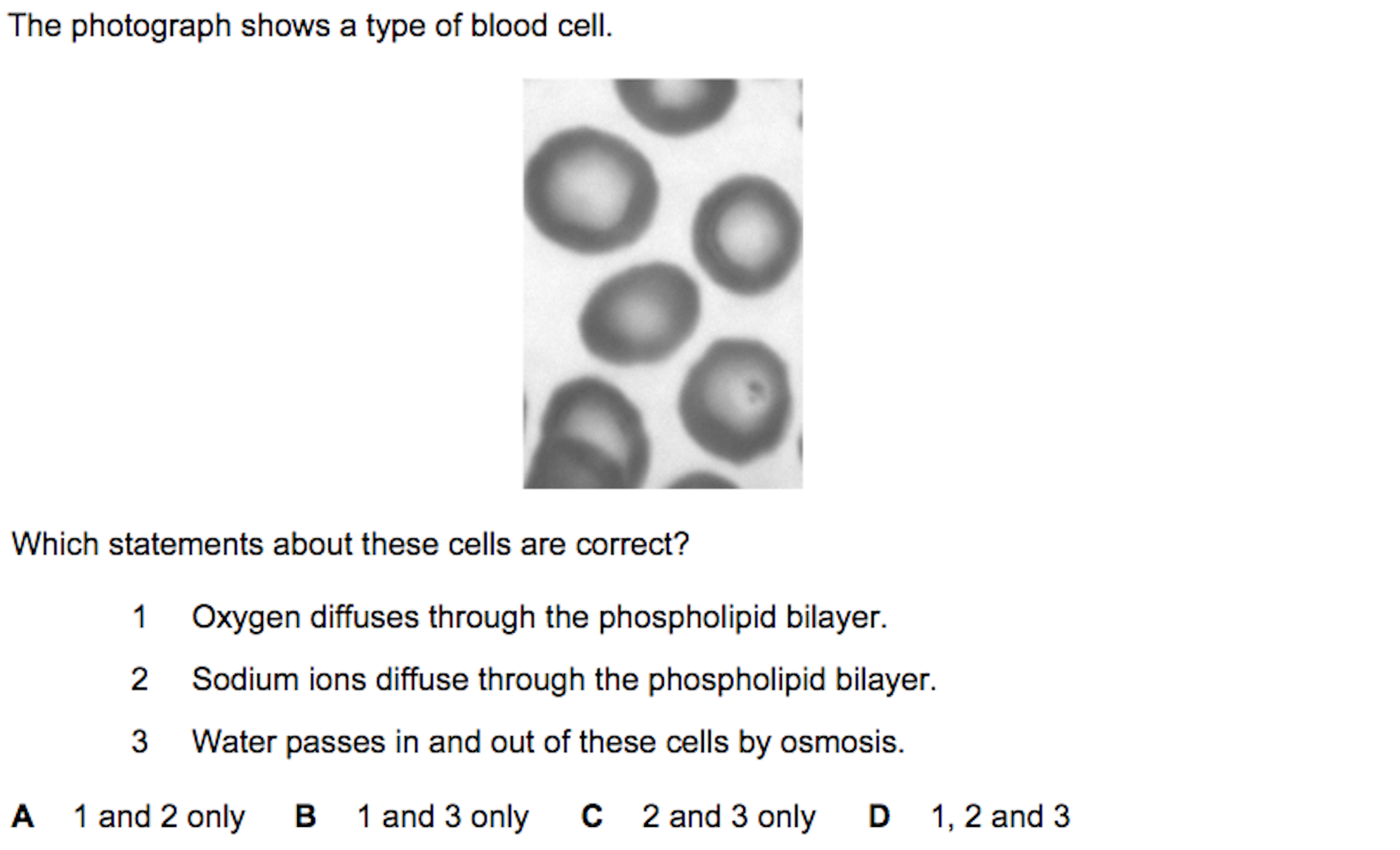Click statement number 1 label
This screenshot has width=1400, height=850.
pos(139,617)
